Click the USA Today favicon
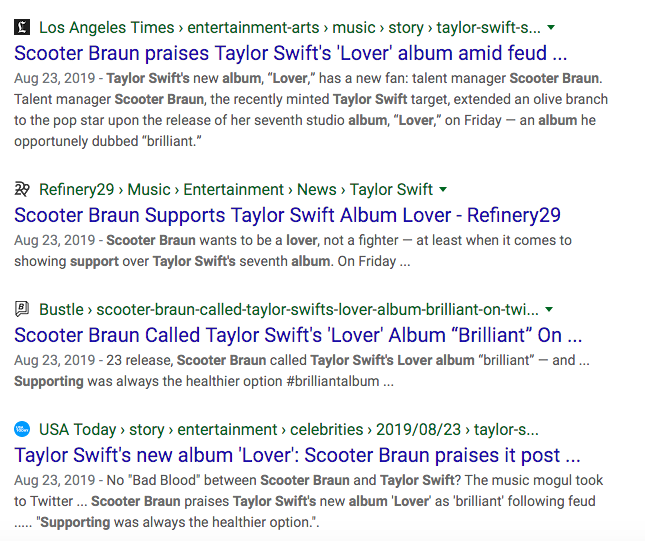 22,429
